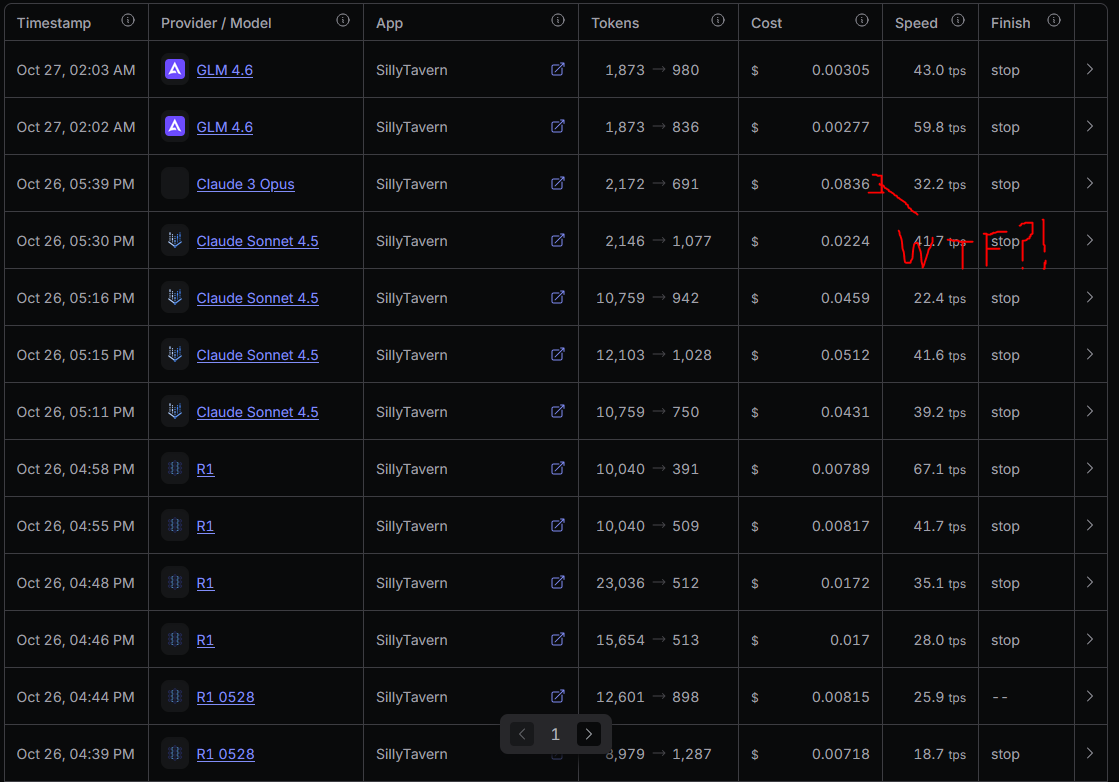Open the R1 link at 04:55 PM
This screenshot has width=1119, height=782.
point(206,527)
